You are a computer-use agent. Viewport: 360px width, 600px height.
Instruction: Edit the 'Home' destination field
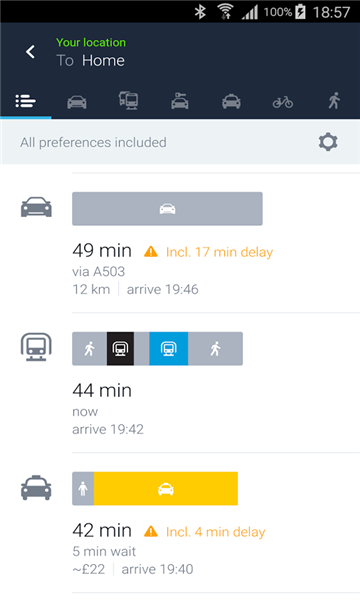103,60
